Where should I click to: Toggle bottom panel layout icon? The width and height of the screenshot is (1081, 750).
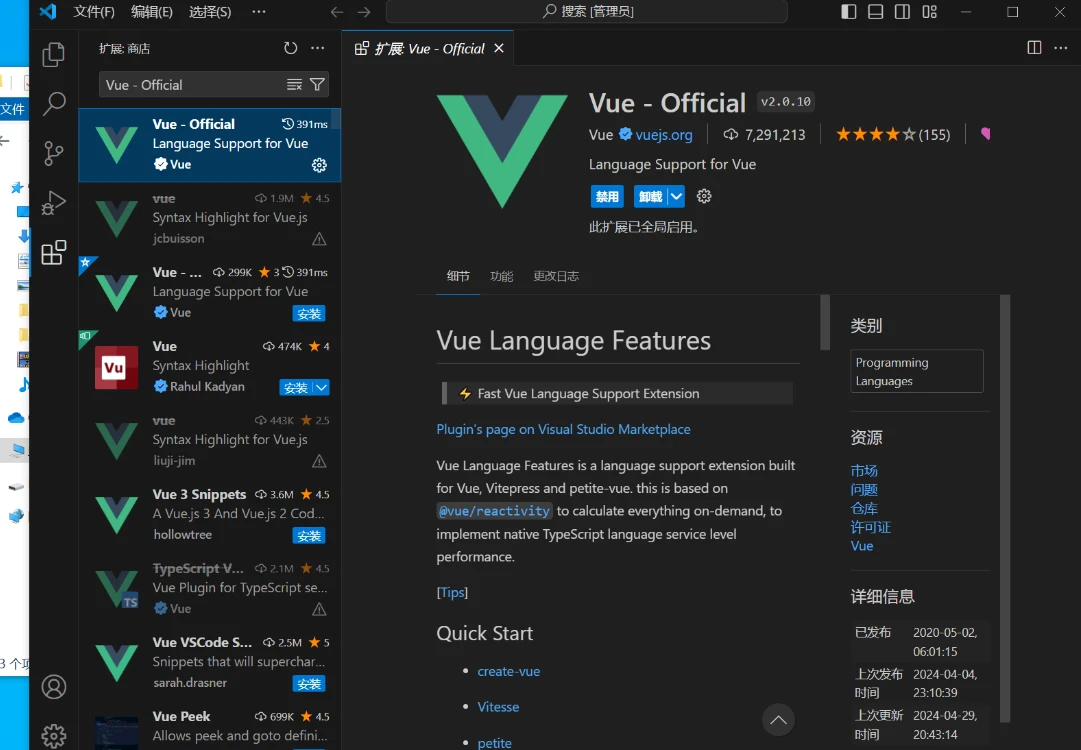point(876,12)
